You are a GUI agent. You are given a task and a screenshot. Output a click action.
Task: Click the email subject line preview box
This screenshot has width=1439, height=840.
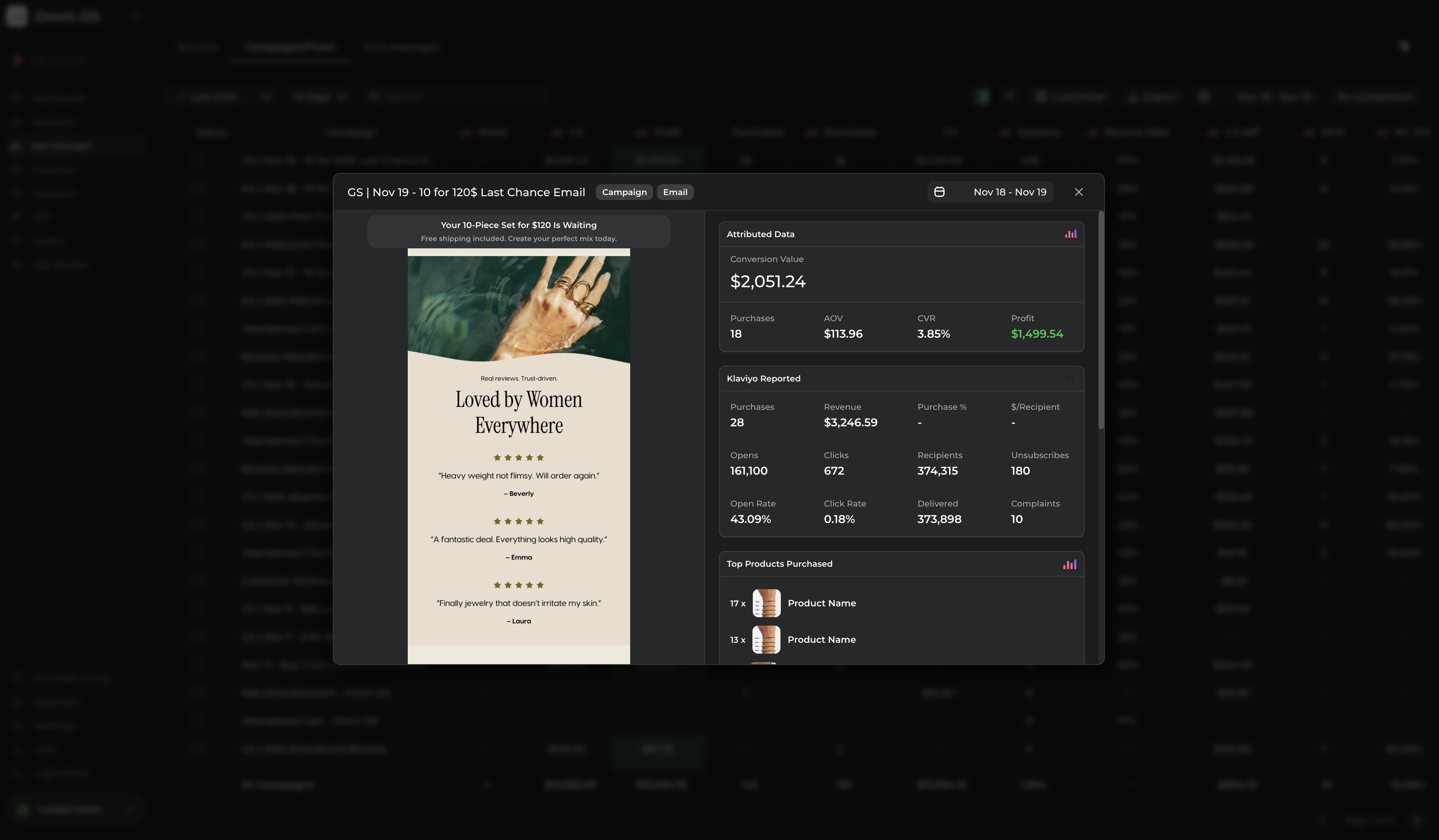click(x=518, y=231)
